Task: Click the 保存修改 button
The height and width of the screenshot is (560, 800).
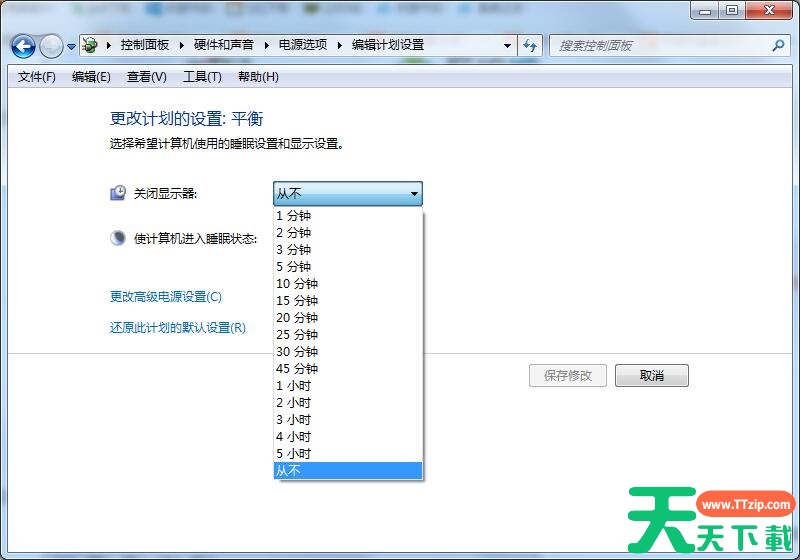Action: tap(568, 376)
